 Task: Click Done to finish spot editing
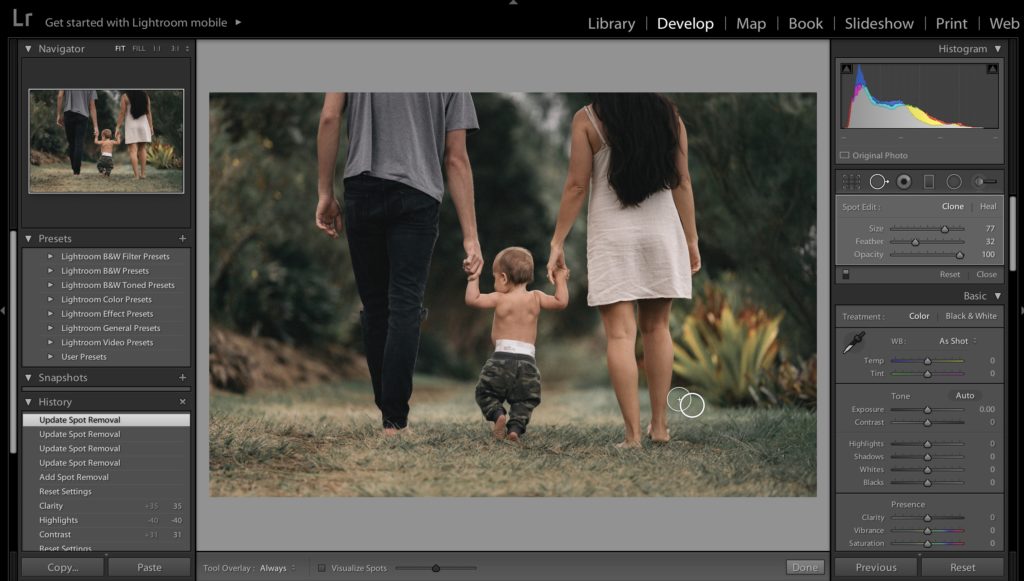tap(805, 567)
